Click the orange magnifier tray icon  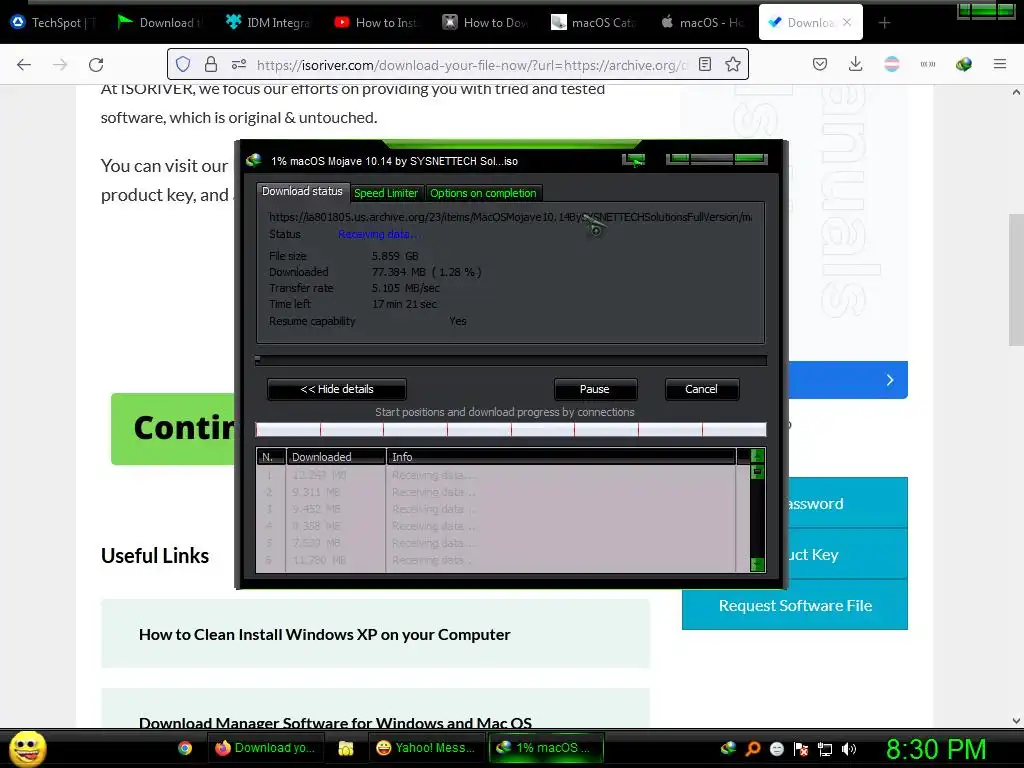[x=753, y=748]
